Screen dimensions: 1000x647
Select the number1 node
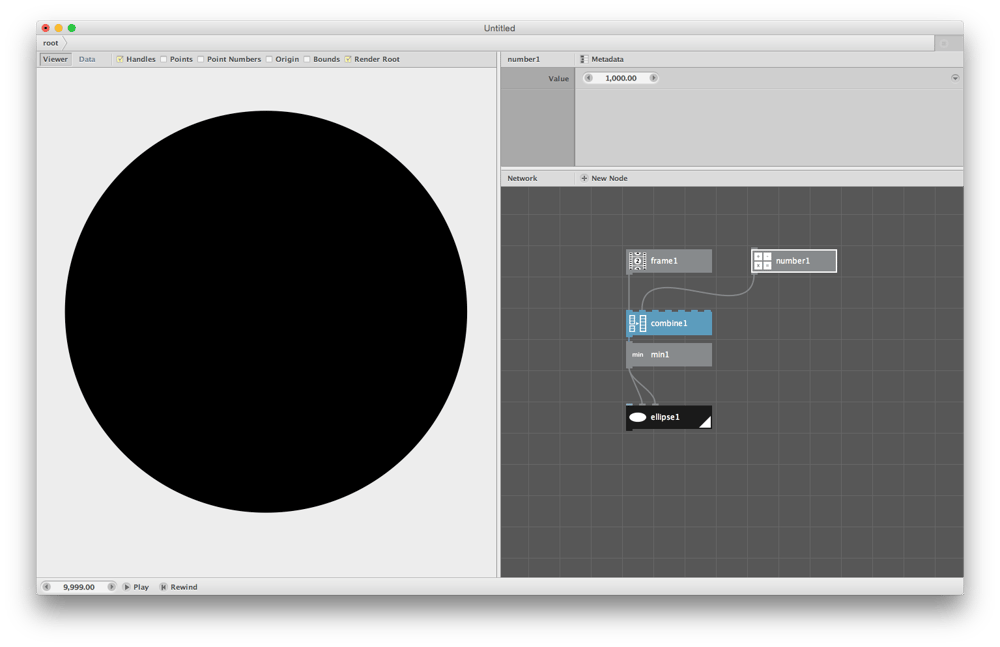pos(794,261)
